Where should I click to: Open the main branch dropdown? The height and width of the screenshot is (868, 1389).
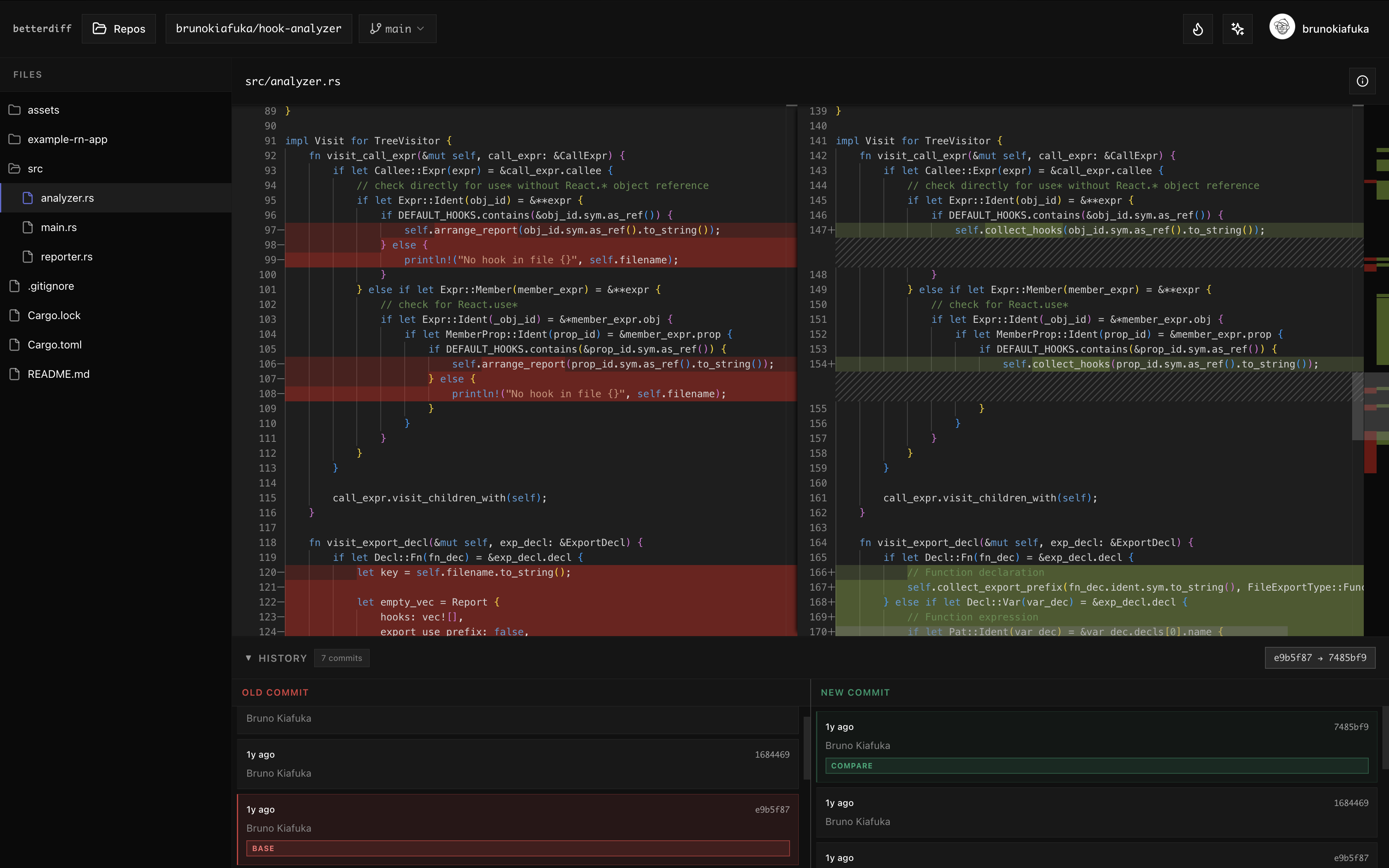pos(397,29)
